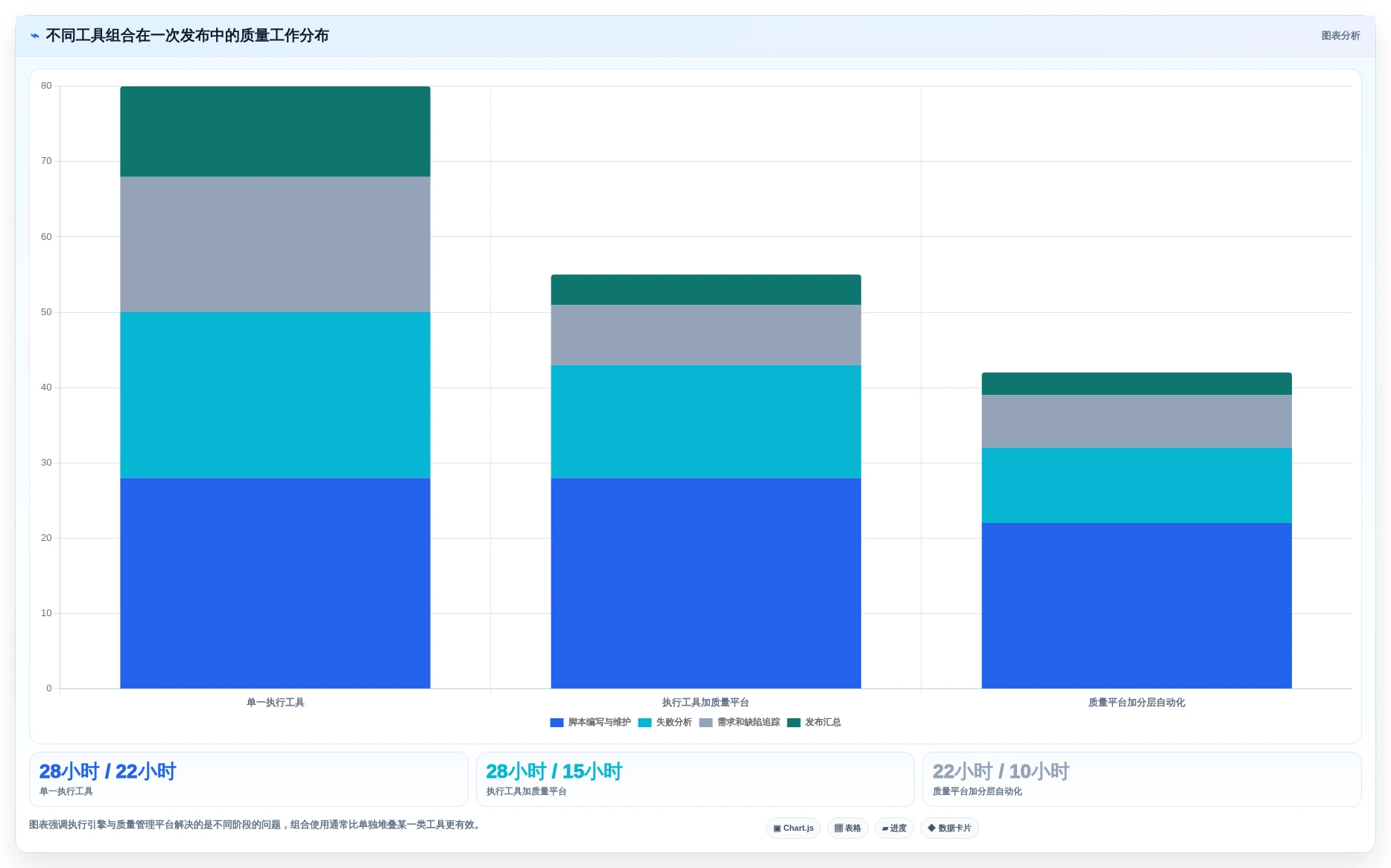Click the dark green segment of 执行工具加质量平台 bar

pyautogui.click(x=706, y=290)
